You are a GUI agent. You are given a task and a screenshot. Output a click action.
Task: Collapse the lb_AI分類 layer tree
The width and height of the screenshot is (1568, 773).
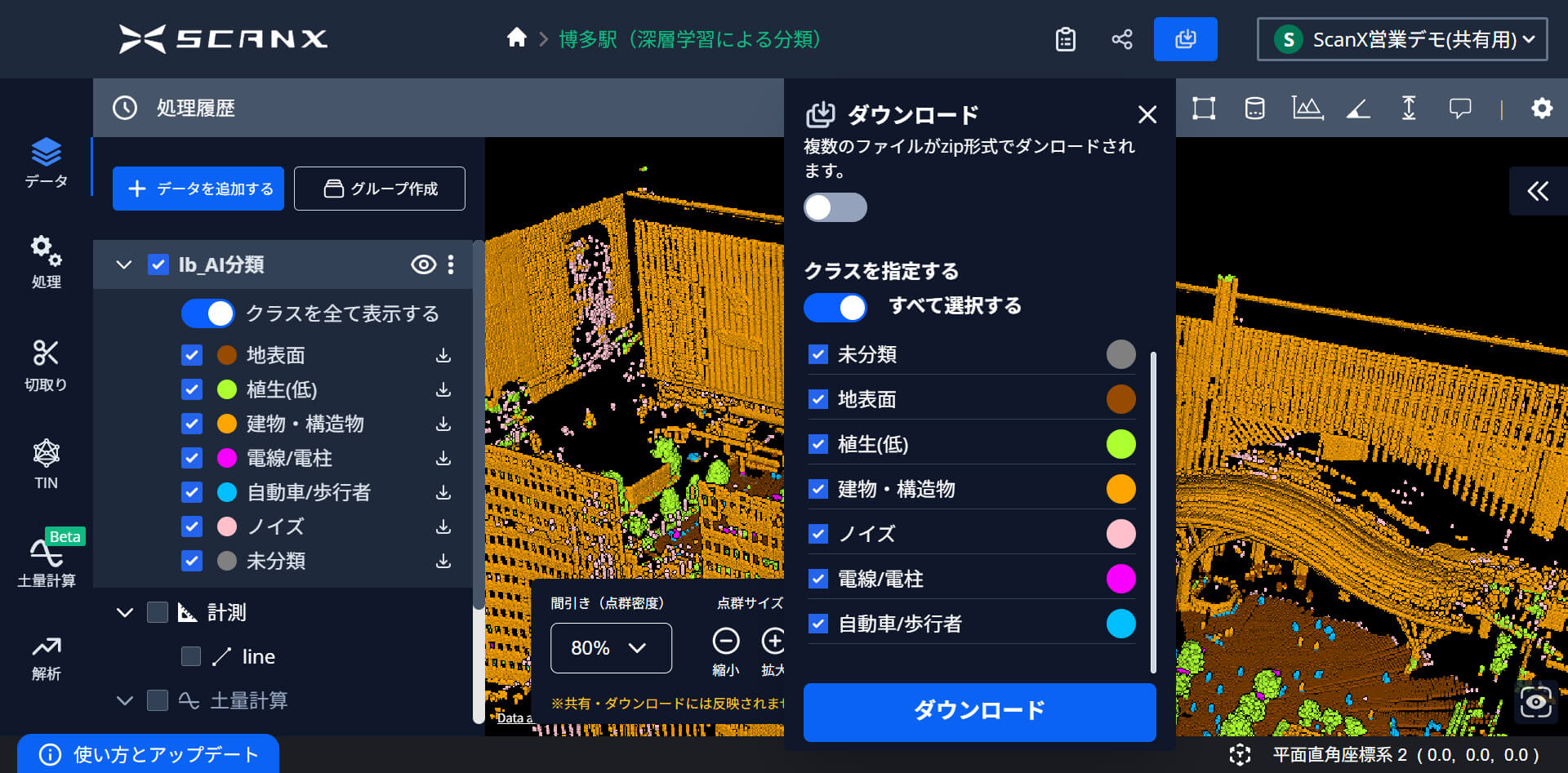pos(124,264)
